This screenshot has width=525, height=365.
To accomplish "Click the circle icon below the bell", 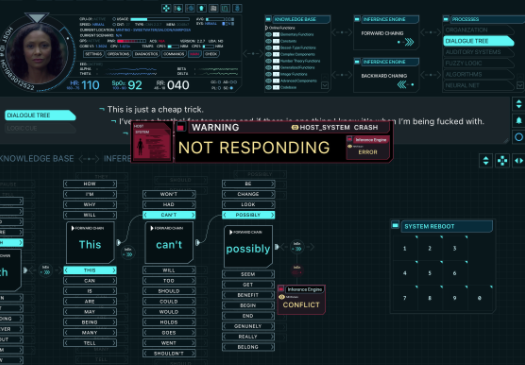I will 519,137.
